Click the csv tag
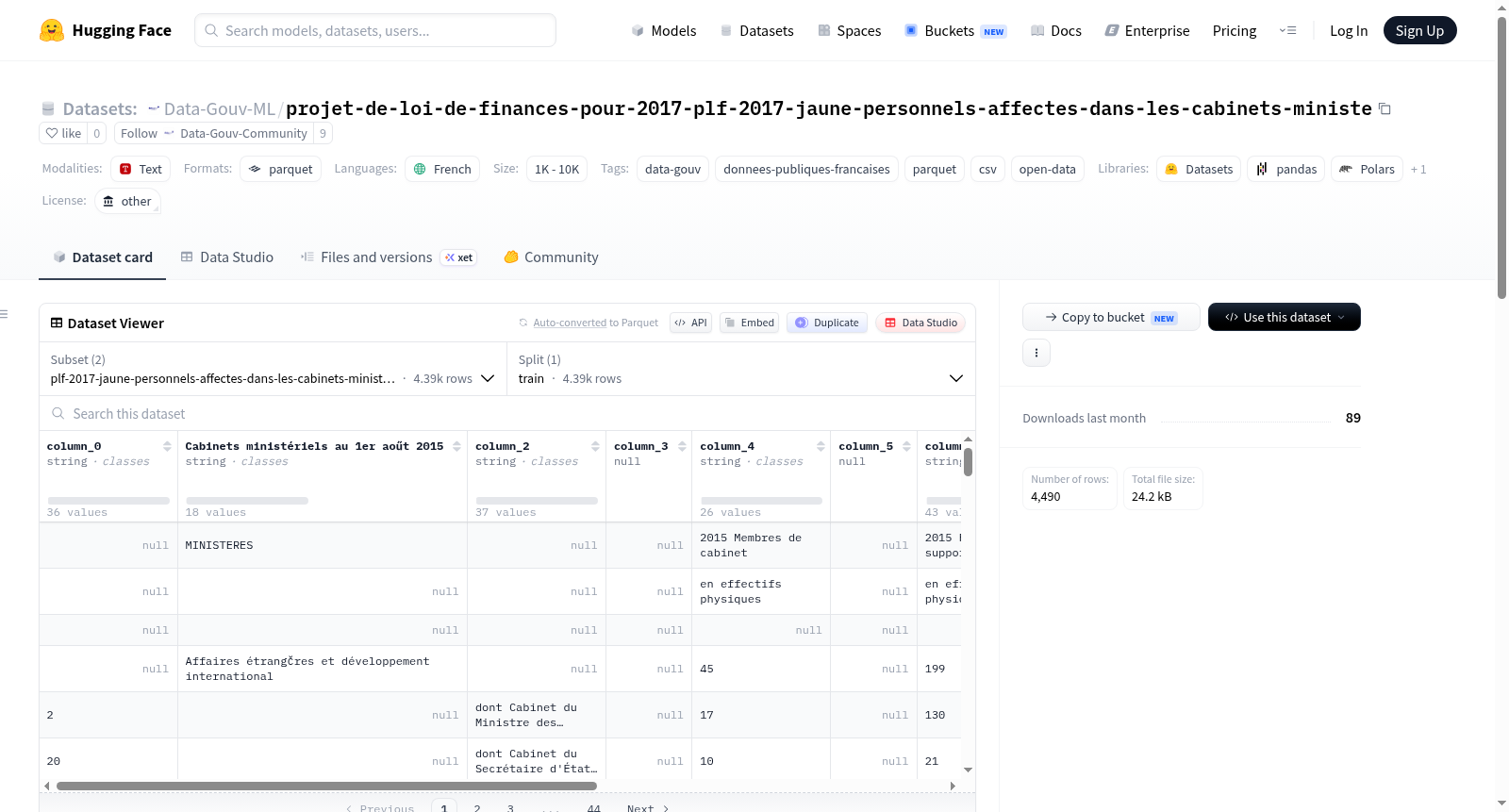Viewport: 1509px width, 812px height. 987,169
